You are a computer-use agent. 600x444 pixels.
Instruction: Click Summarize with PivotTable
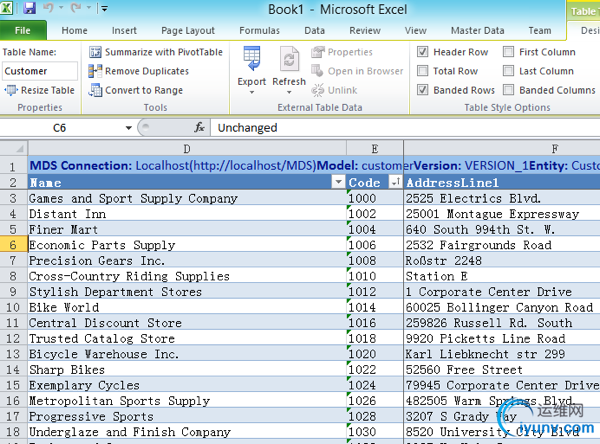click(156, 52)
